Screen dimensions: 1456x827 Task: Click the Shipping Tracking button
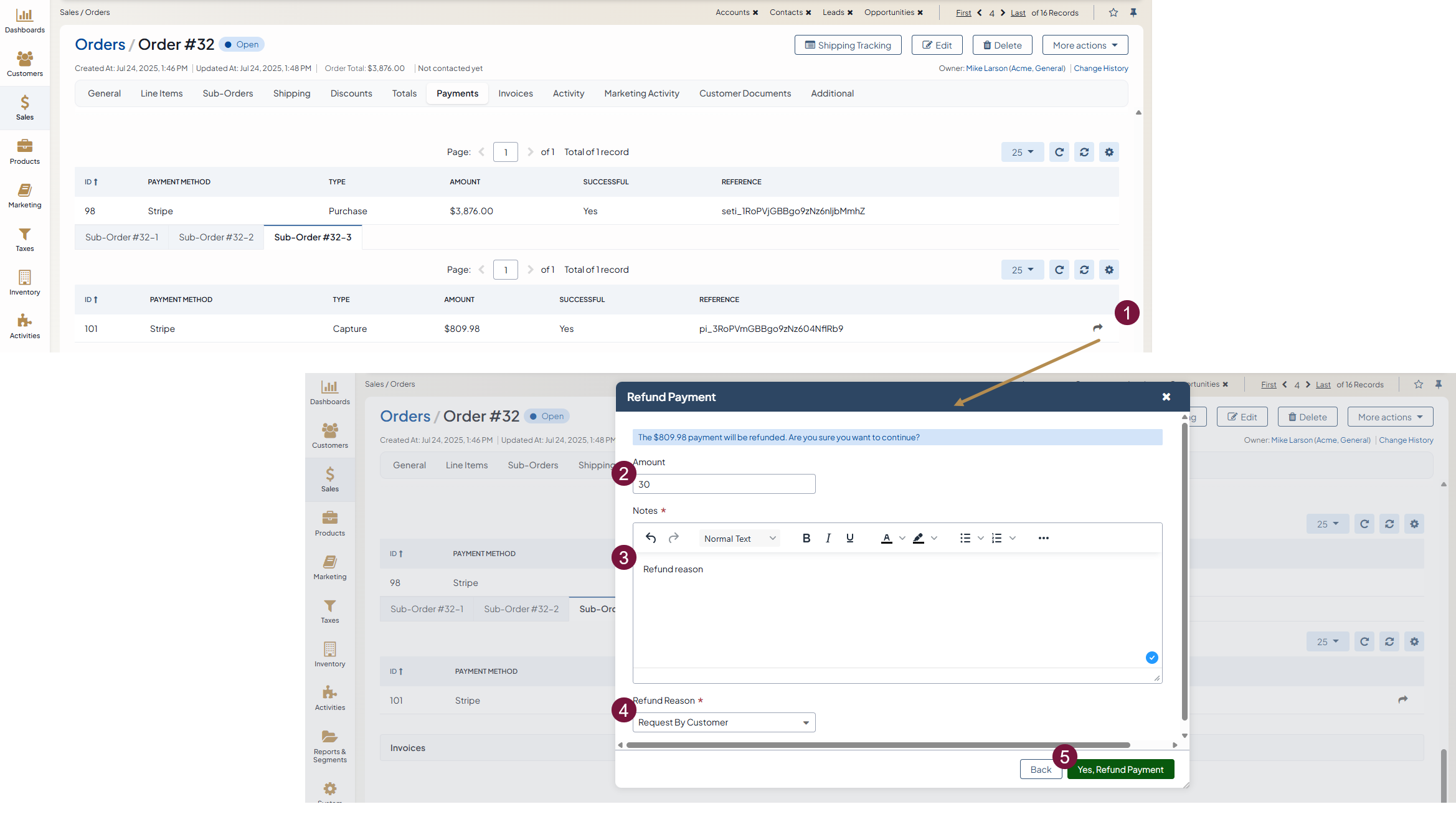point(848,45)
